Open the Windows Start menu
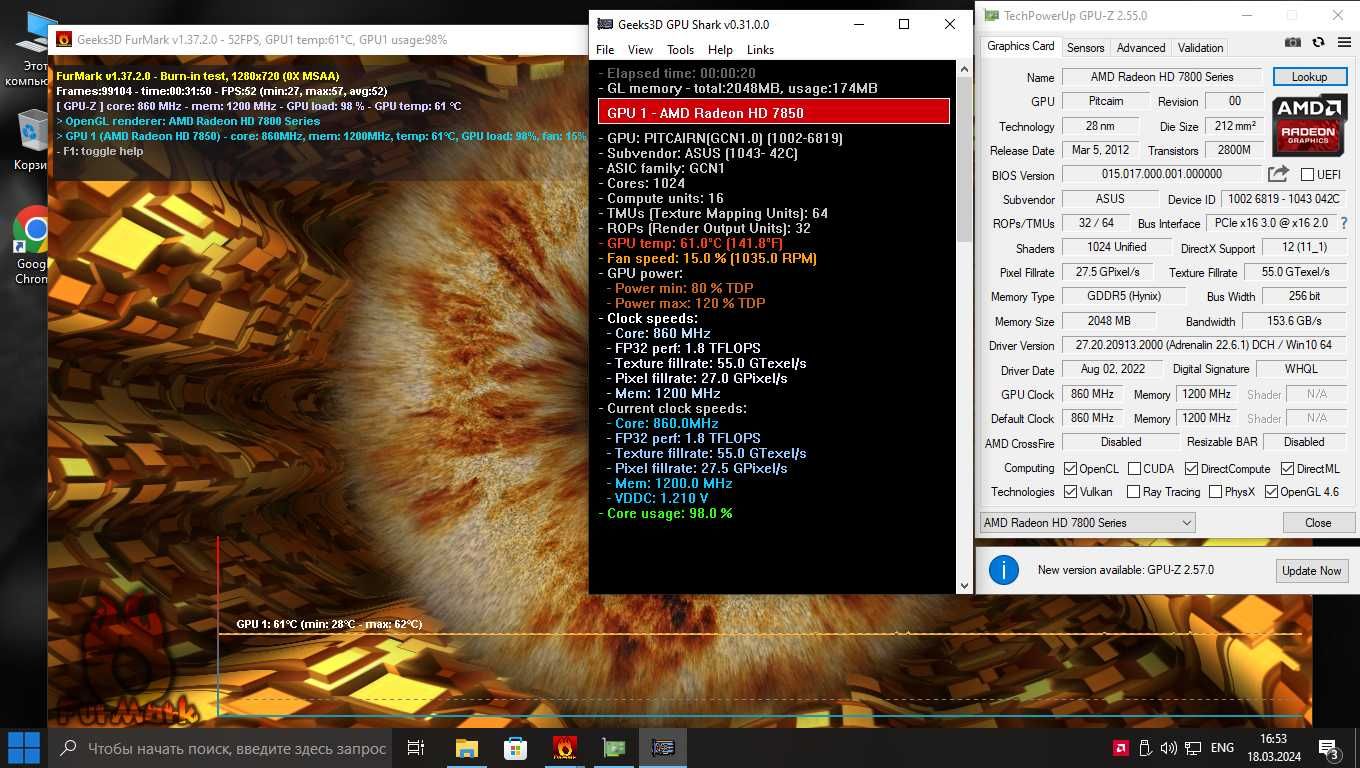 tap(24, 747)
